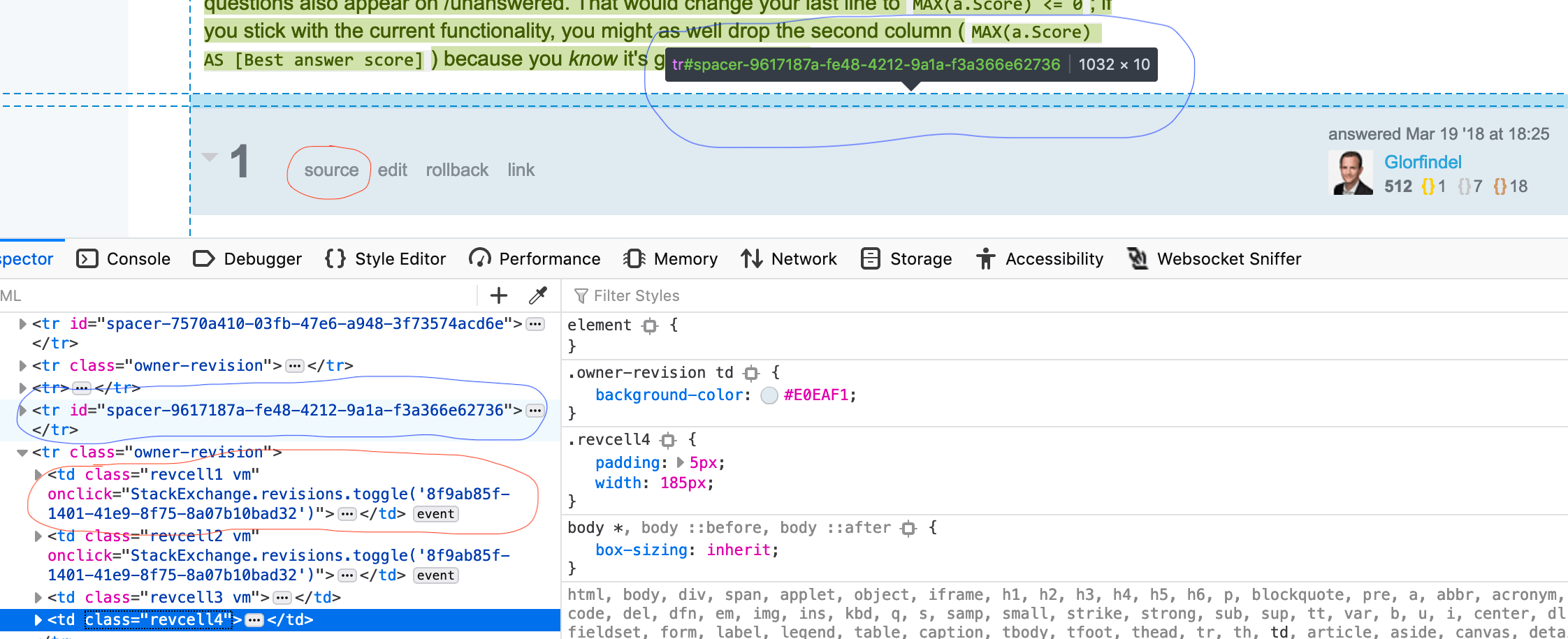
Task: Click the crosshair icon beside the element rule
Action: tap(650, 325)
